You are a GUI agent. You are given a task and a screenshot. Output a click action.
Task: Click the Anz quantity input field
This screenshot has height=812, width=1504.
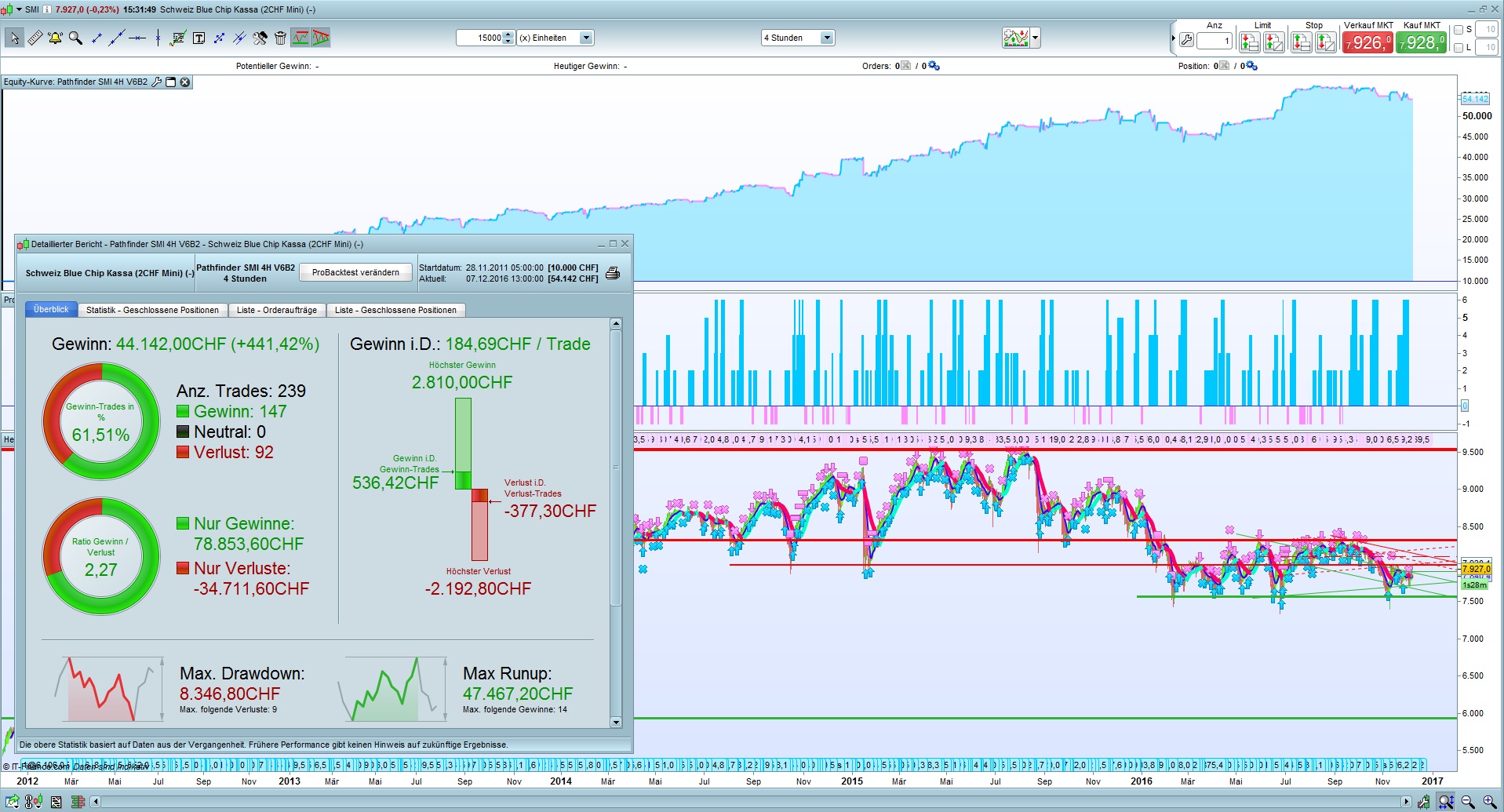pos(1214,41)
